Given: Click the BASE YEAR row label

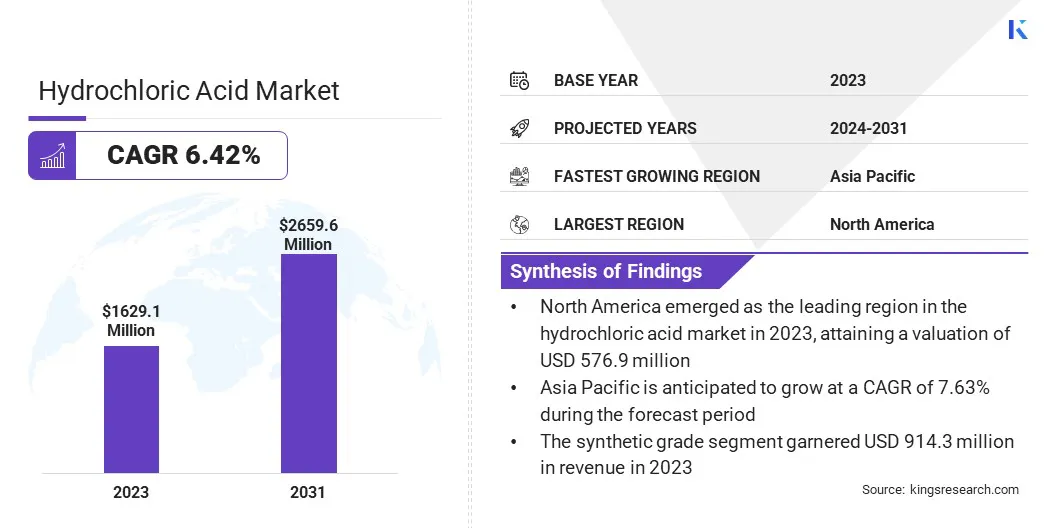Looking at the screenshot, I should click(596, 80).
